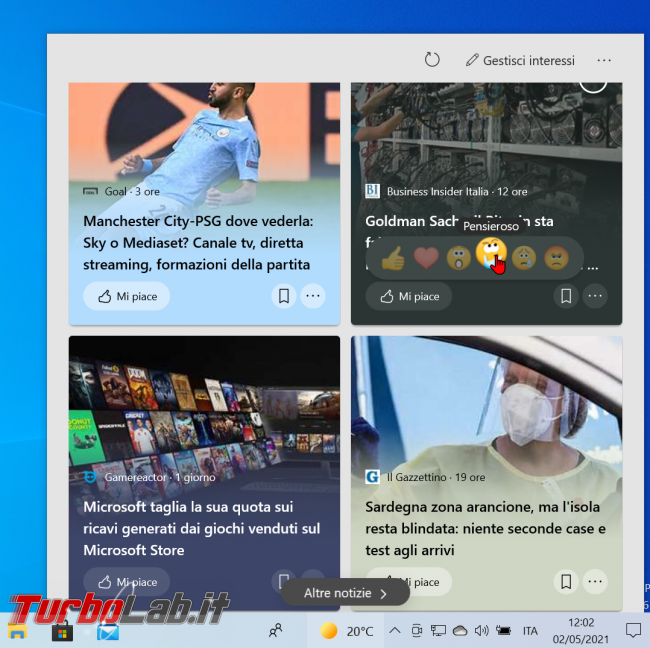The width and height of the screenshot is (650, 648).
Task: Open the battery tray icon
Action: pyautogui.click(x=503, y=631)
